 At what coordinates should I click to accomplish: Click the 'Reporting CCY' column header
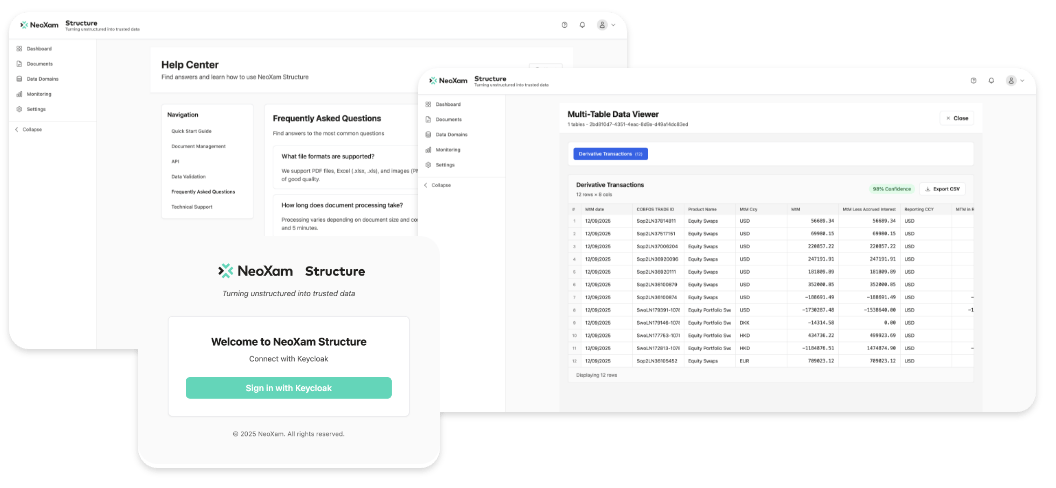click(926, 209)
